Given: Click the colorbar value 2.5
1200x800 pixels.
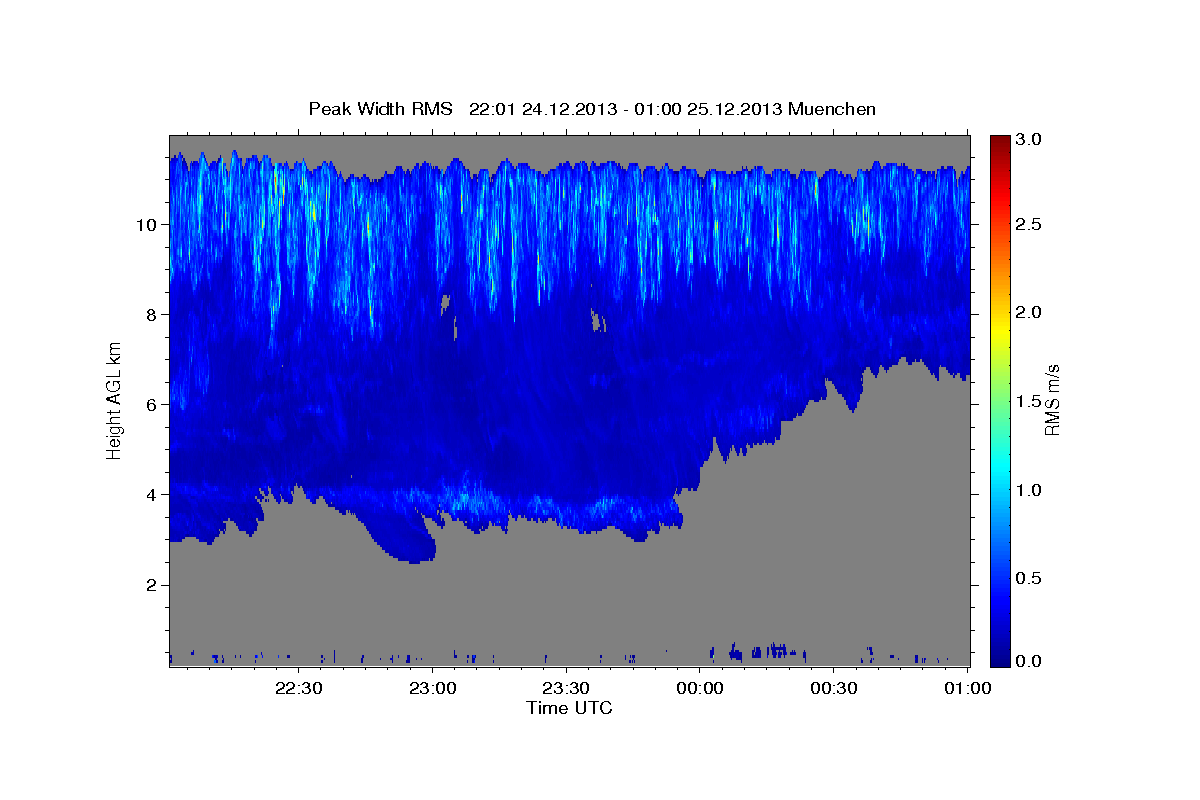Looking at the screenshot, I should point(1031,225).
